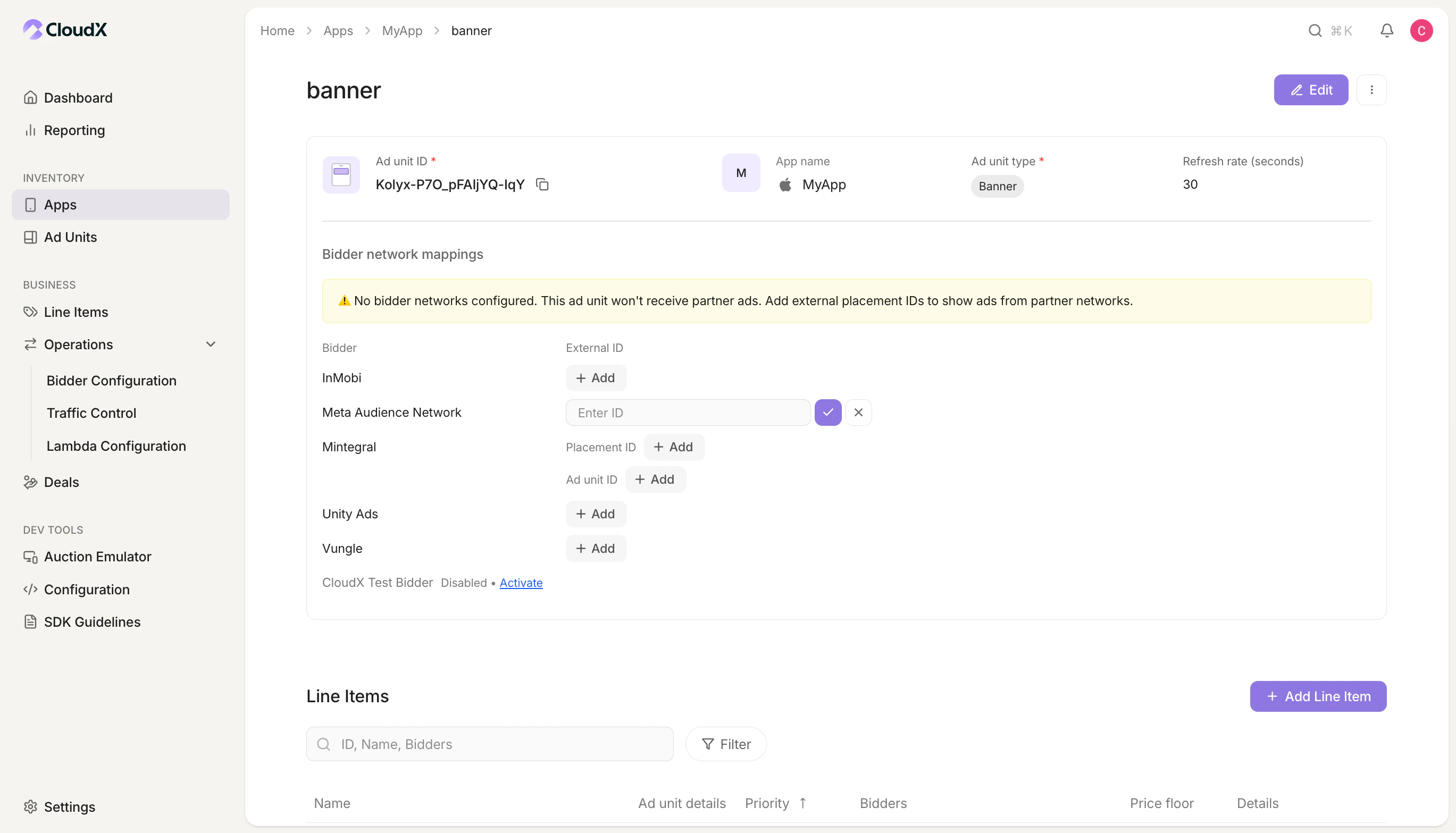The height and width of the screenshot is (833, 1456).
Task: Open Bidder Configuration in sidebar
Action: (x=111, y=381)
